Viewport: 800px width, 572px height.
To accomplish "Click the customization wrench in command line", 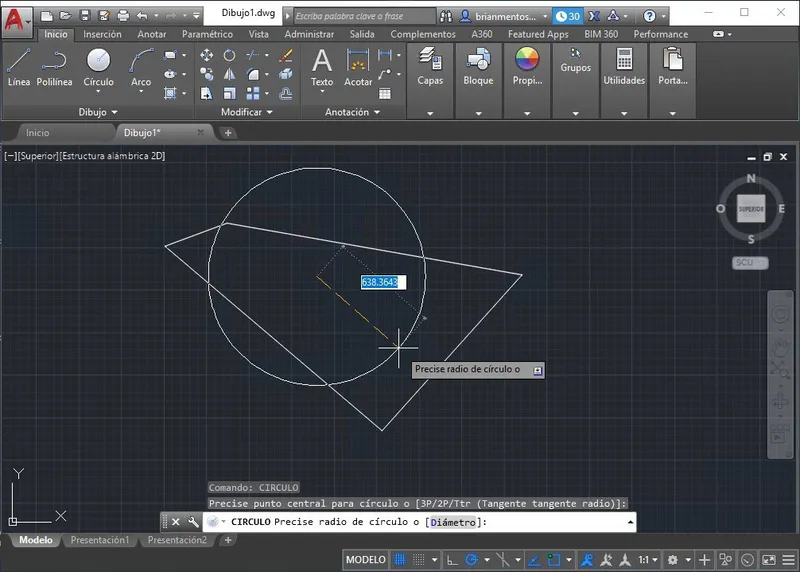I will (x=193, y=522).
